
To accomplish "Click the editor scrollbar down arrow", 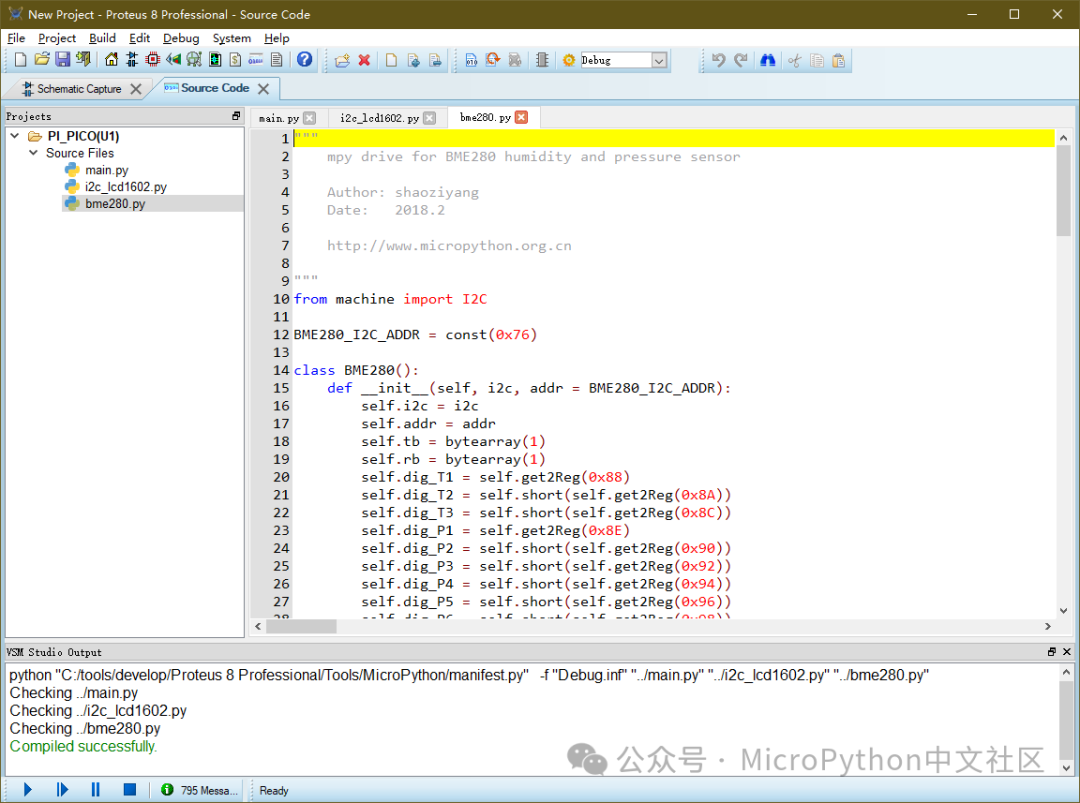I will click(1063, 610).
